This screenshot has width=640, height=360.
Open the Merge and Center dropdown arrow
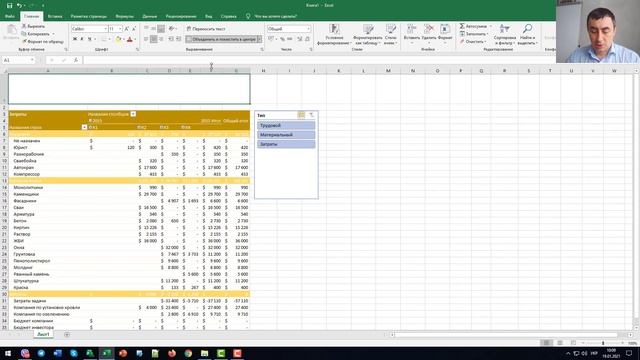(260, 39)
